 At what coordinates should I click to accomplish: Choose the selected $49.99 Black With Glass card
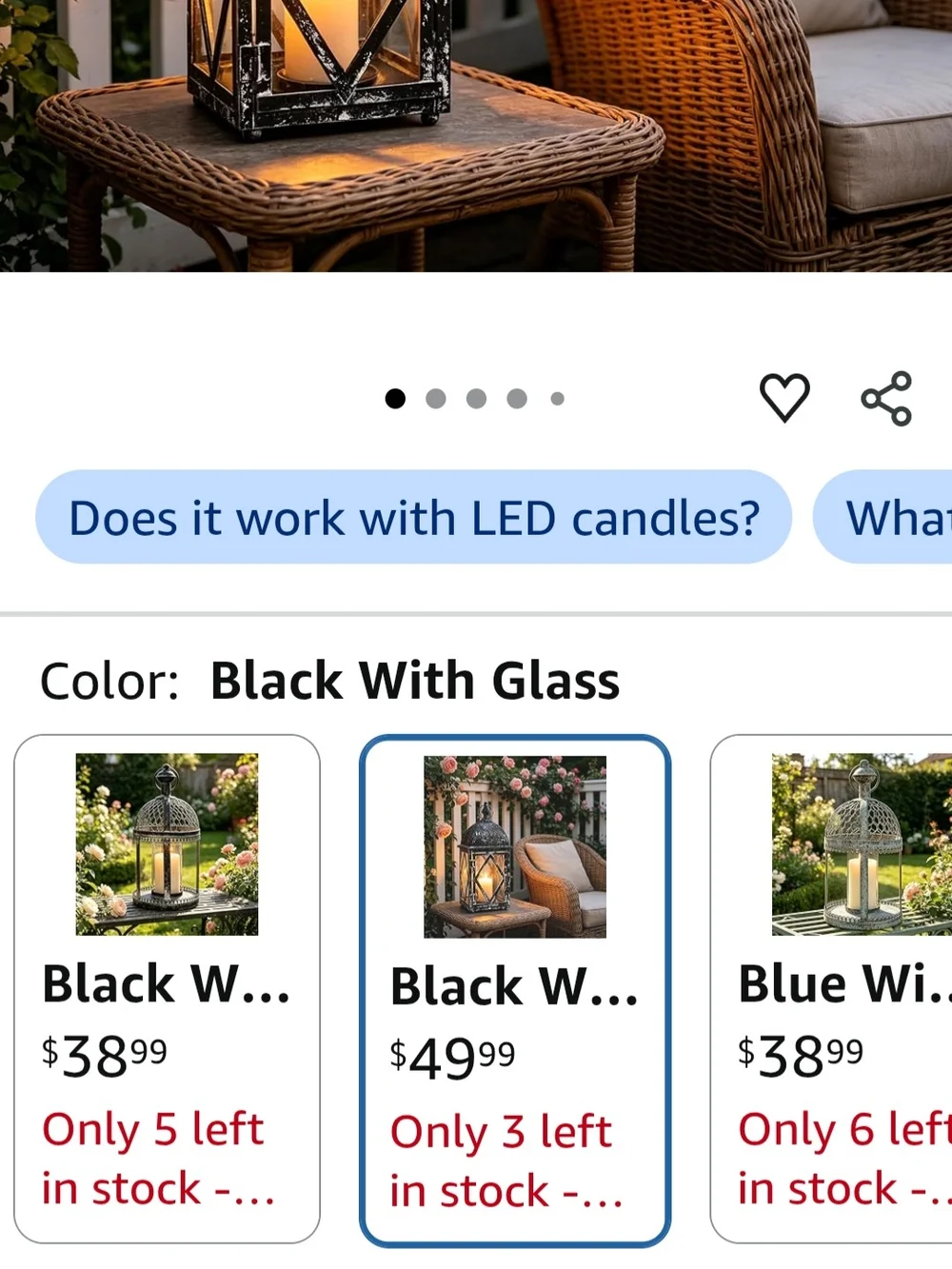[x=515, y=990]
